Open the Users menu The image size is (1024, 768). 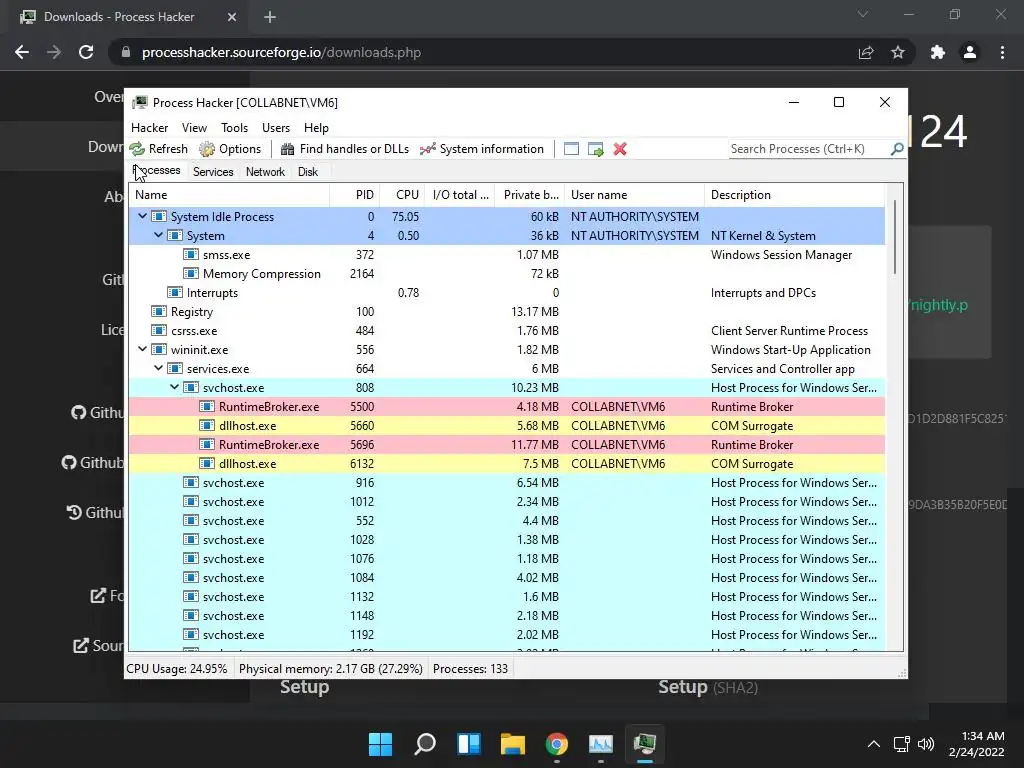click(276, 128)
